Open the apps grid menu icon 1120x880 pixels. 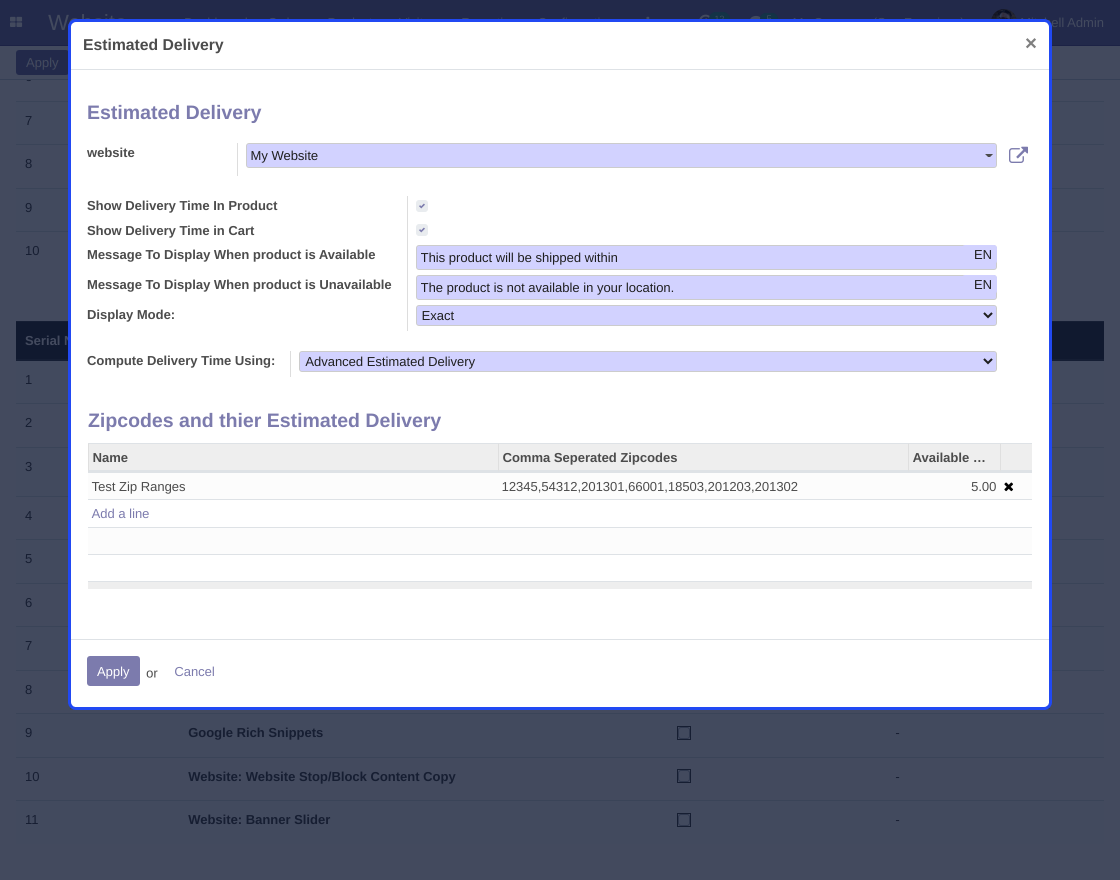16,22
